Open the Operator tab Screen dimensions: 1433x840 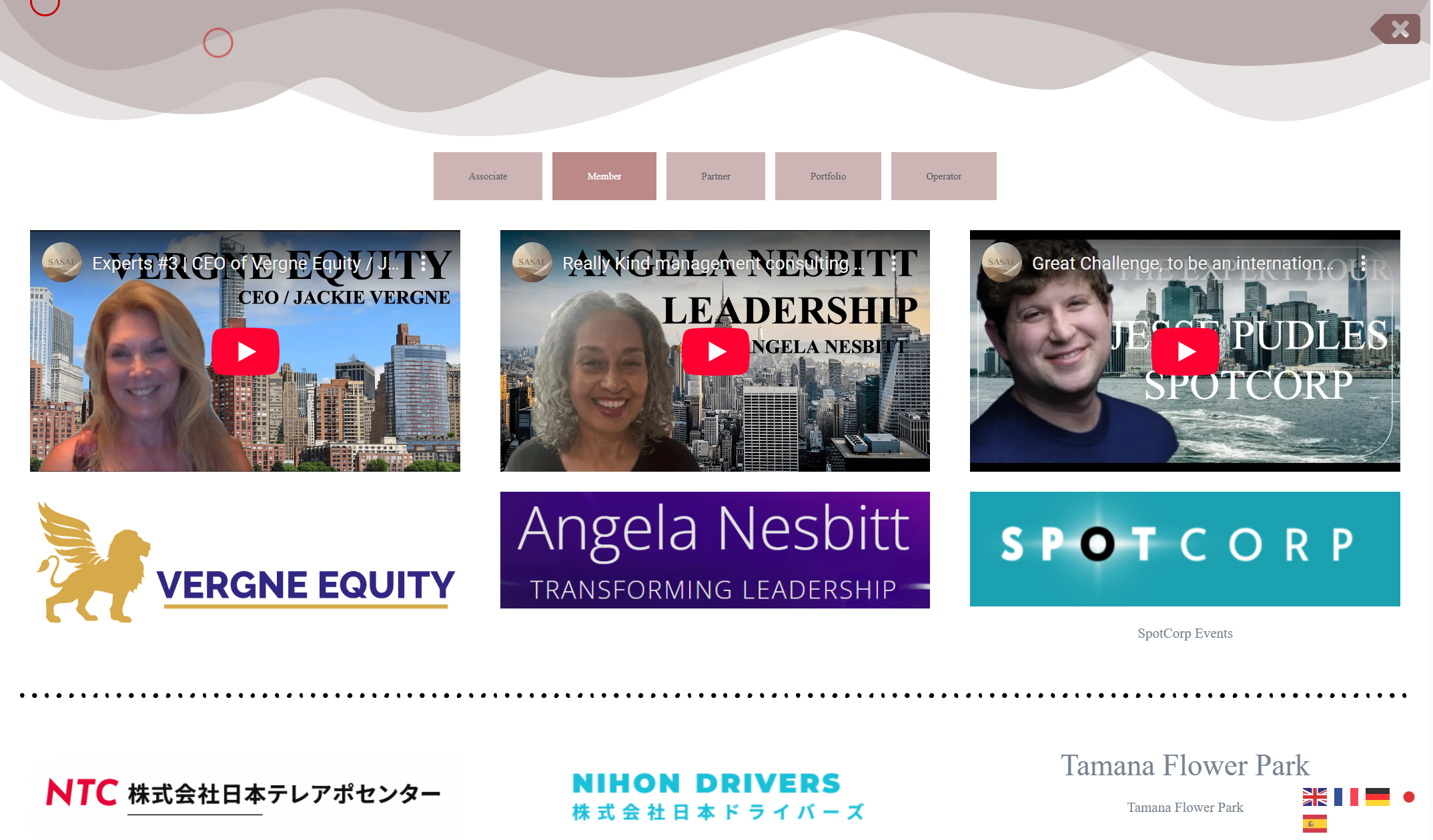[944, 176]
